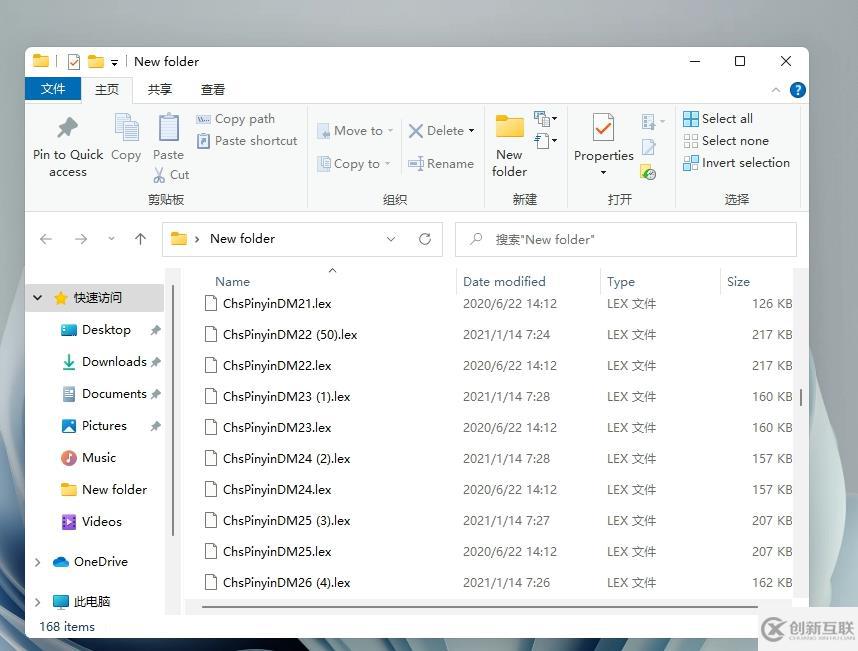Screen dimensions: 858x651
Task: Click inside the search 'New folder' box
Action: (x=626, y=239)
